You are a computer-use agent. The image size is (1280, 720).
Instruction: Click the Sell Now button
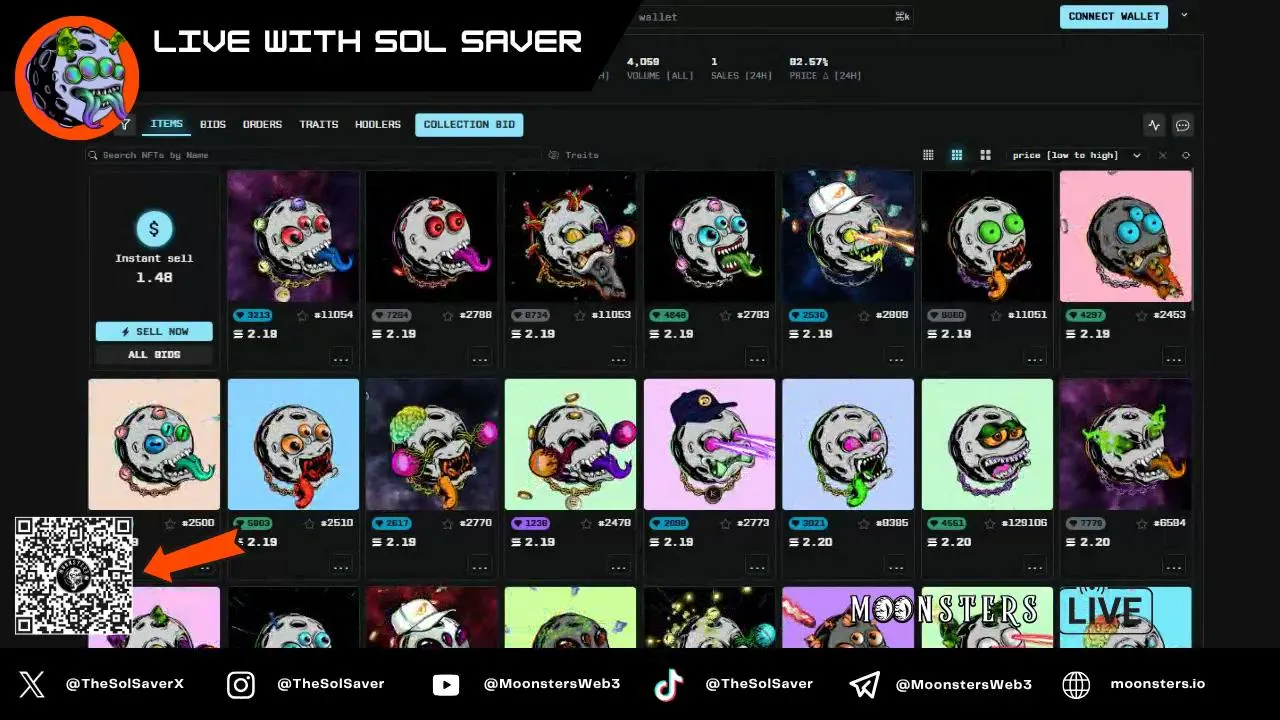(x=154, y=332)
